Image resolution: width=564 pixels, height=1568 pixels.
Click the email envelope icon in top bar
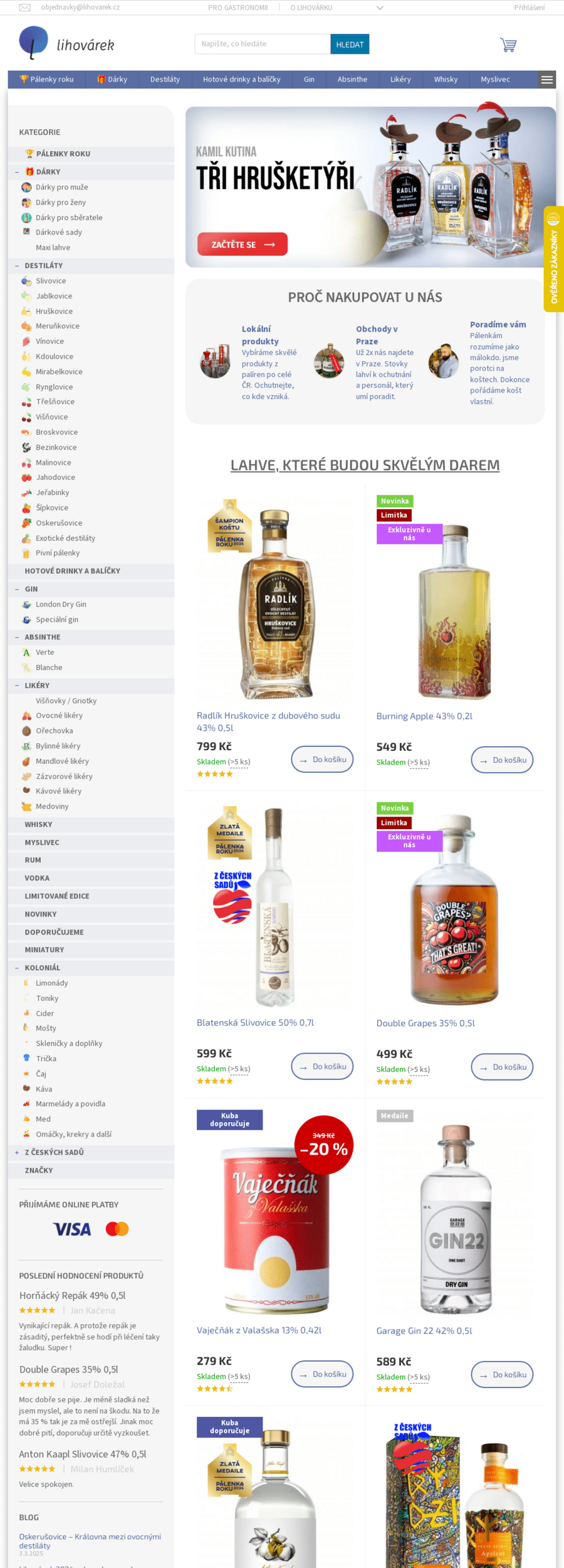click(x=25, y=8)
